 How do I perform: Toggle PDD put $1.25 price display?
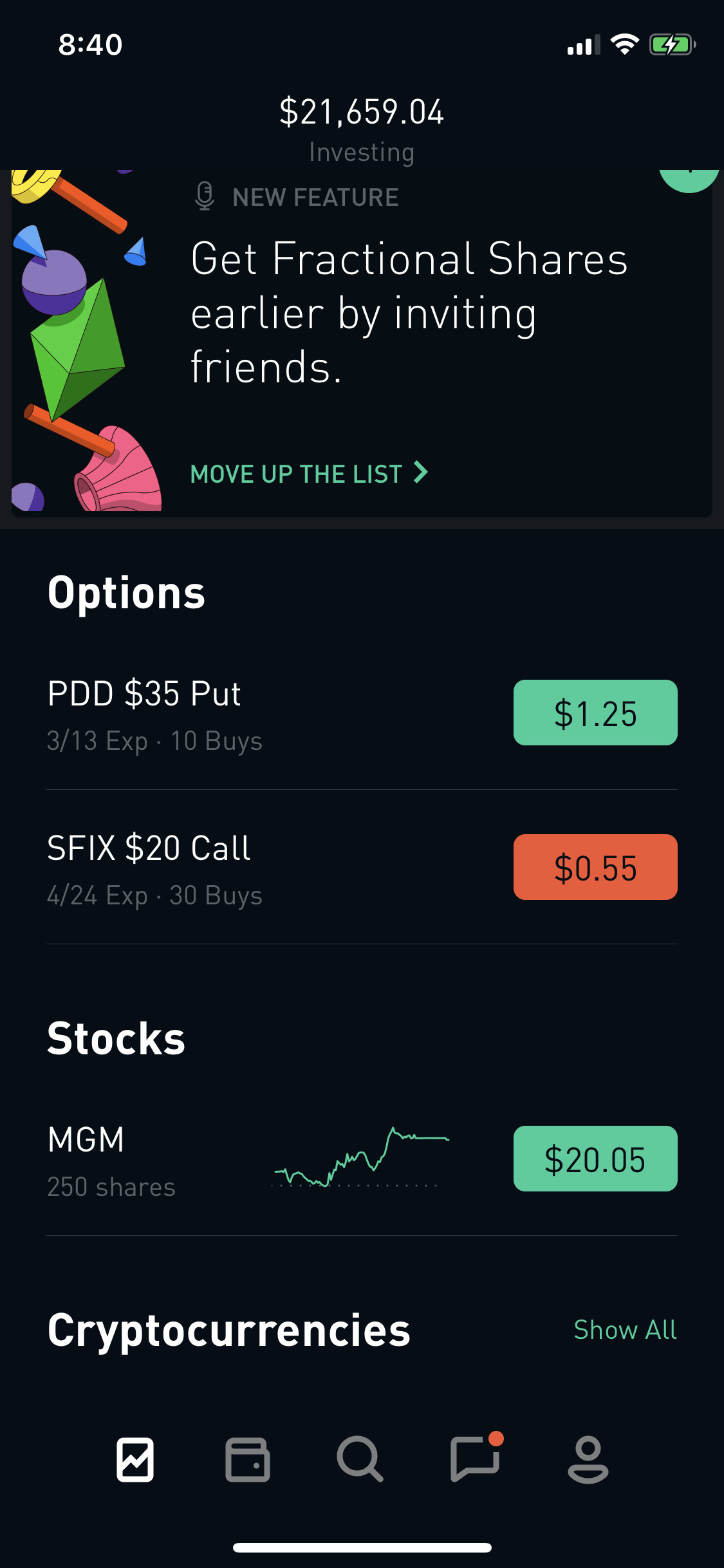click(x=595, y=713)
